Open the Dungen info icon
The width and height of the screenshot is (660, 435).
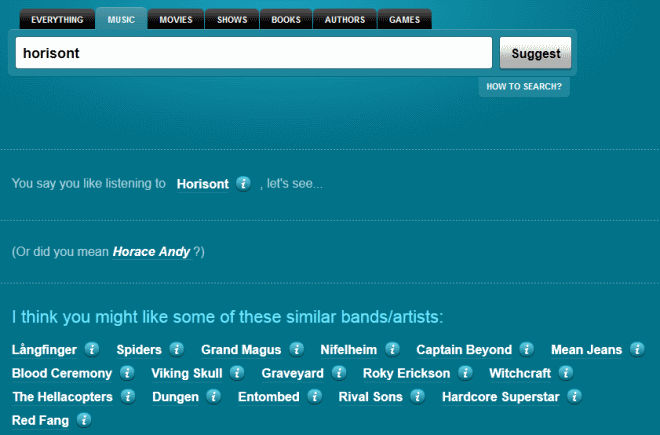(213, 396)
